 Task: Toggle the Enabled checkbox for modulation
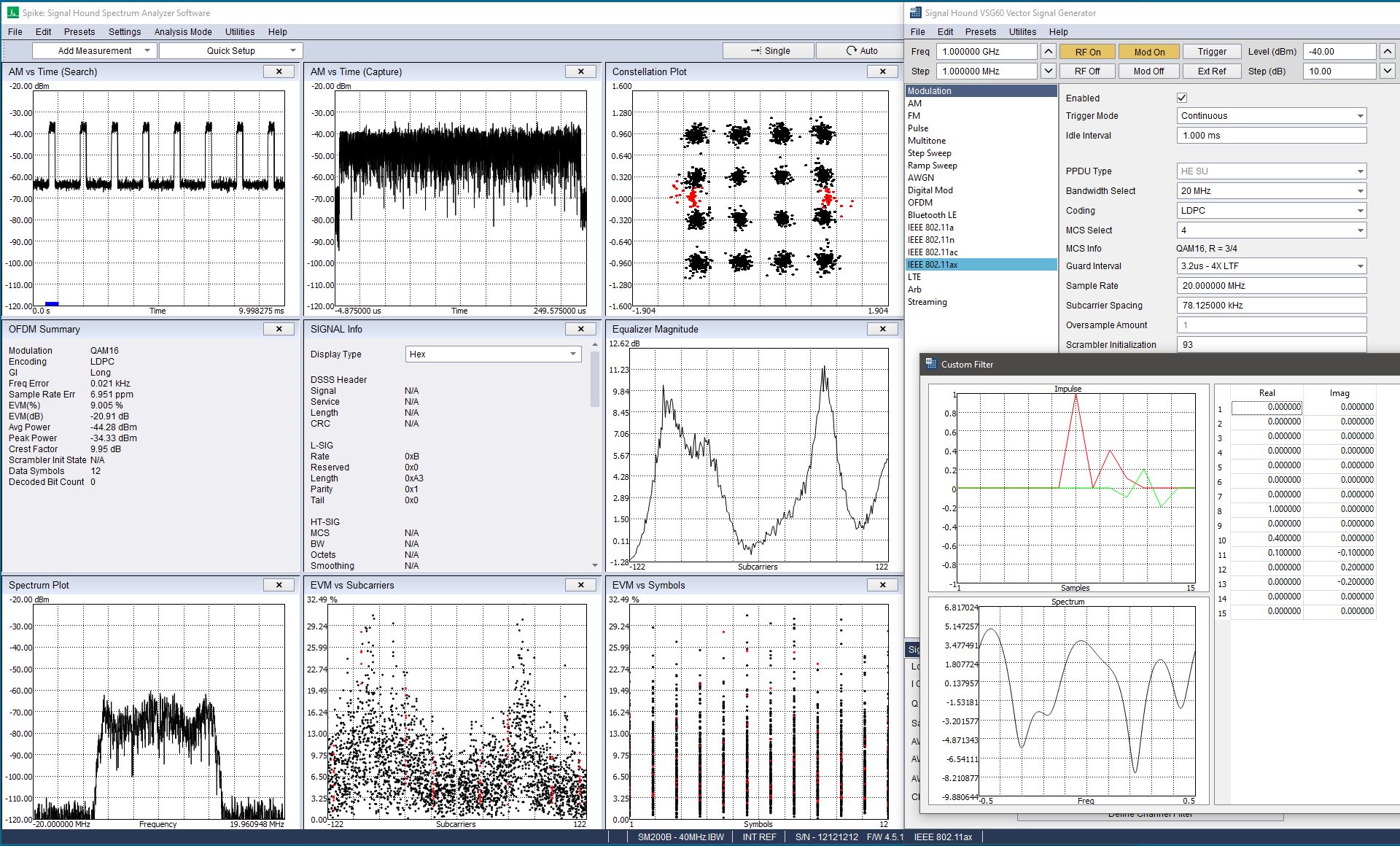click(x=1182, y=98)
